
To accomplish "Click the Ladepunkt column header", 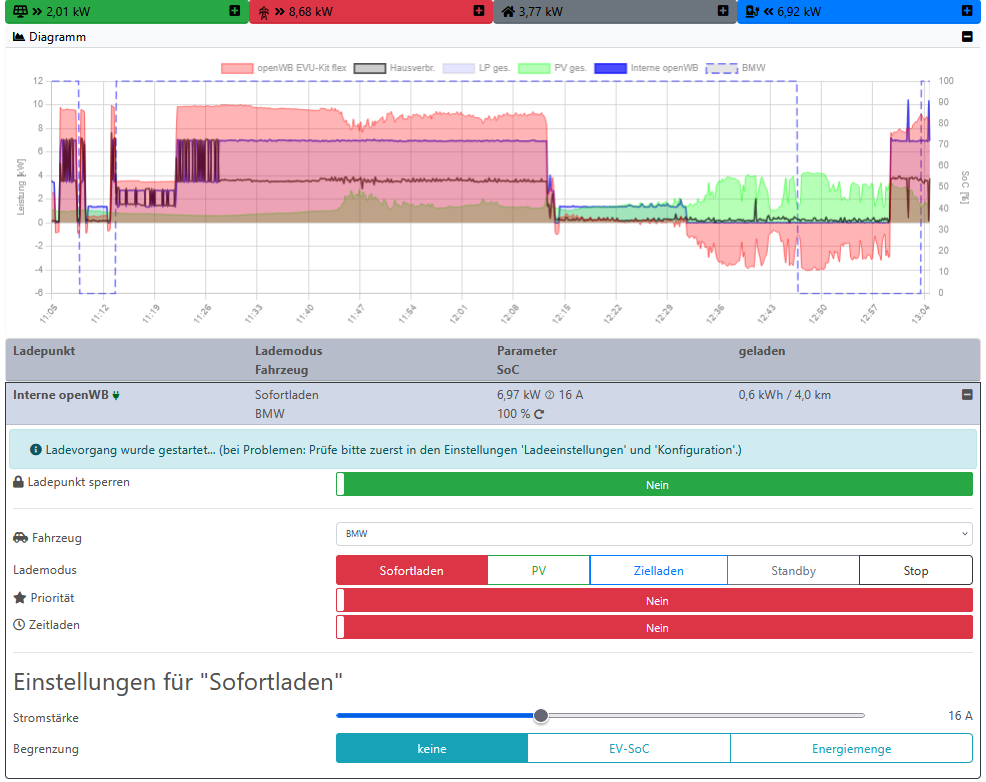I will click(44, 351).
